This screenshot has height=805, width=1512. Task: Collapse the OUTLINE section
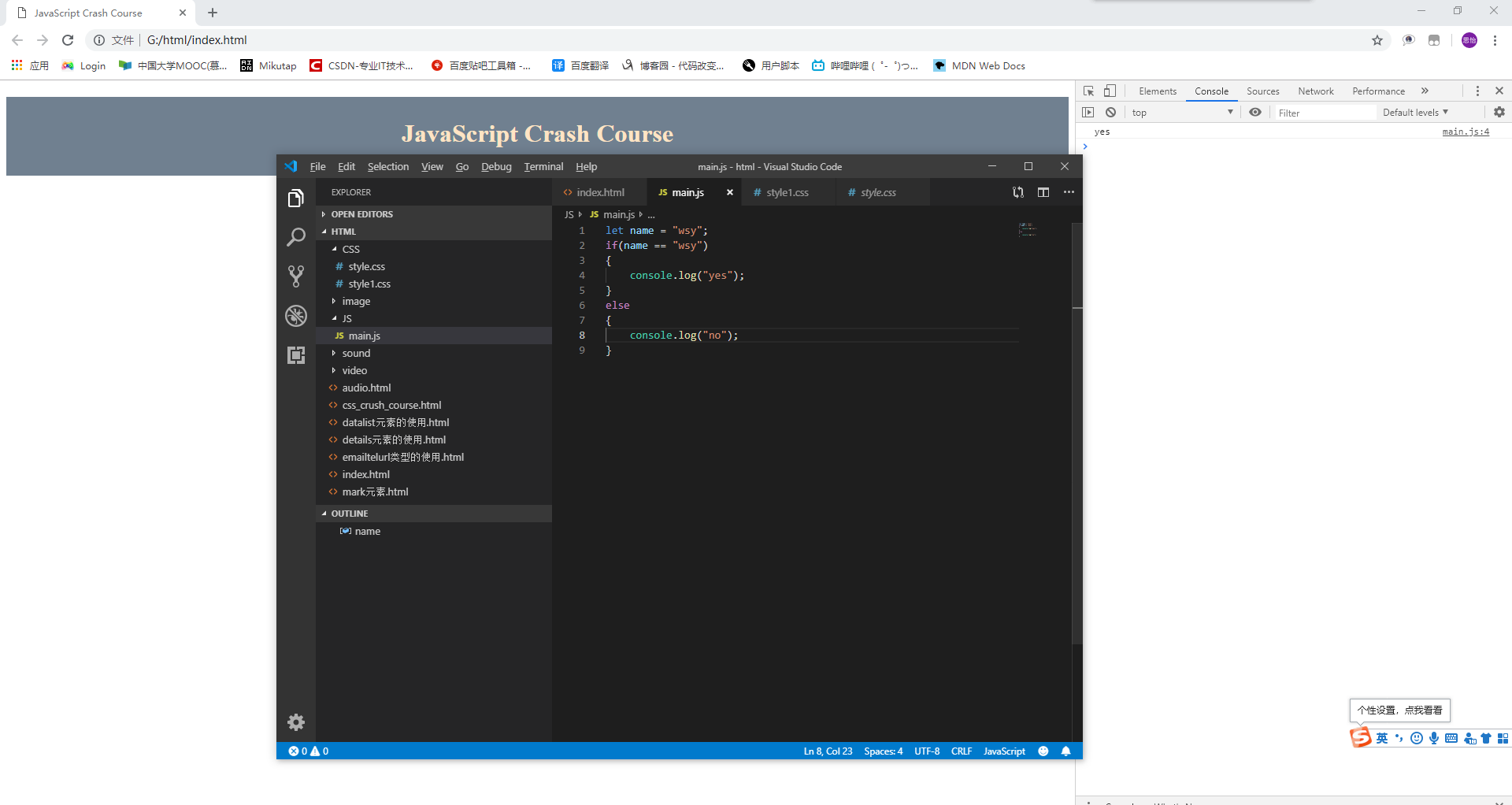(434, 514)
